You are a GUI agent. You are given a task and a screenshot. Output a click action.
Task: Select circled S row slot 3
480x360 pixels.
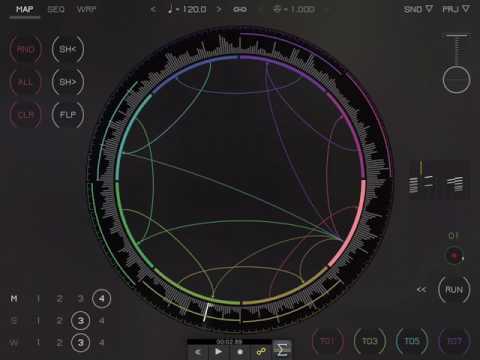point(80,321)
